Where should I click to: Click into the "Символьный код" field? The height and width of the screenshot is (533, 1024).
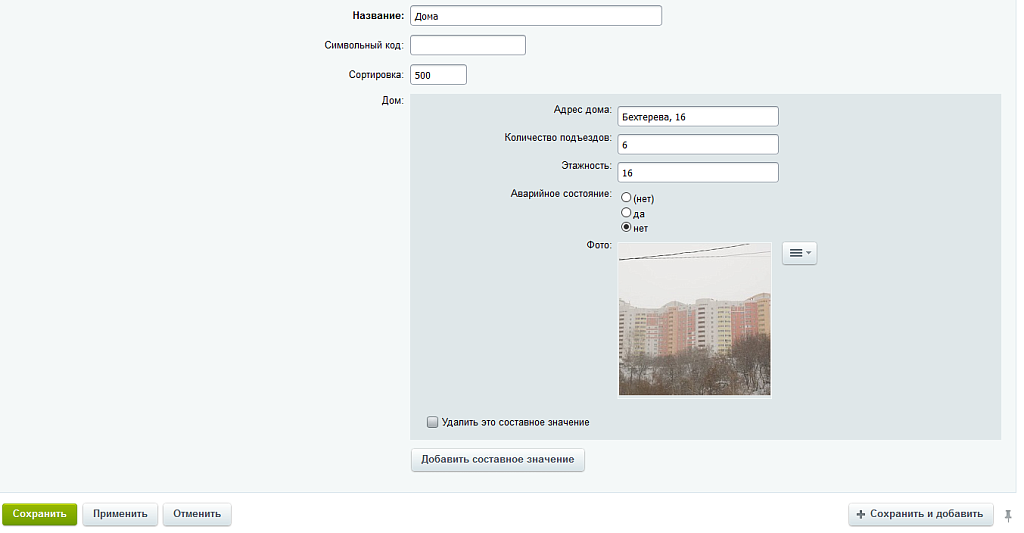point(467,45)
